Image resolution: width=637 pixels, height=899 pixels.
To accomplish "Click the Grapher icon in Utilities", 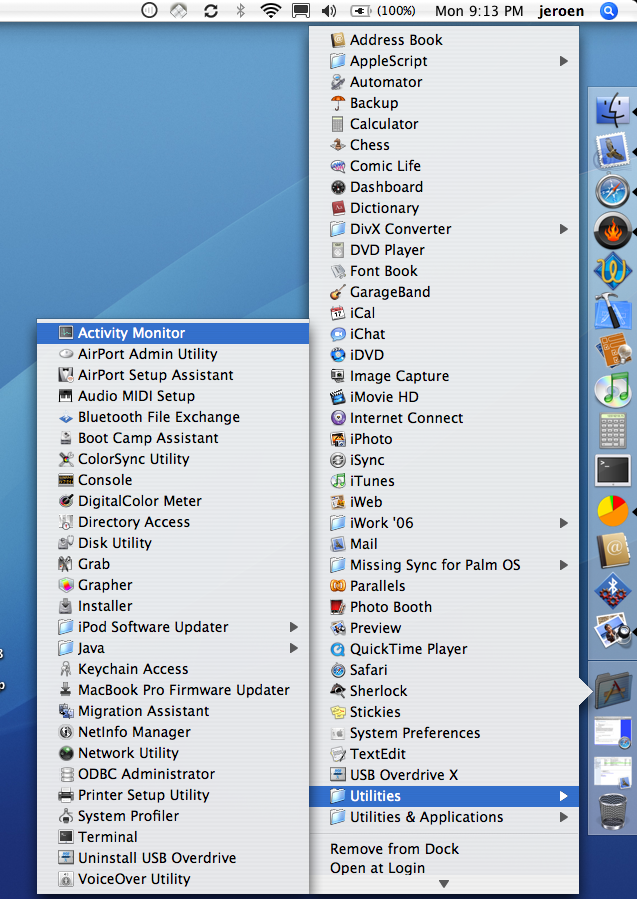I will pos(66,585).
